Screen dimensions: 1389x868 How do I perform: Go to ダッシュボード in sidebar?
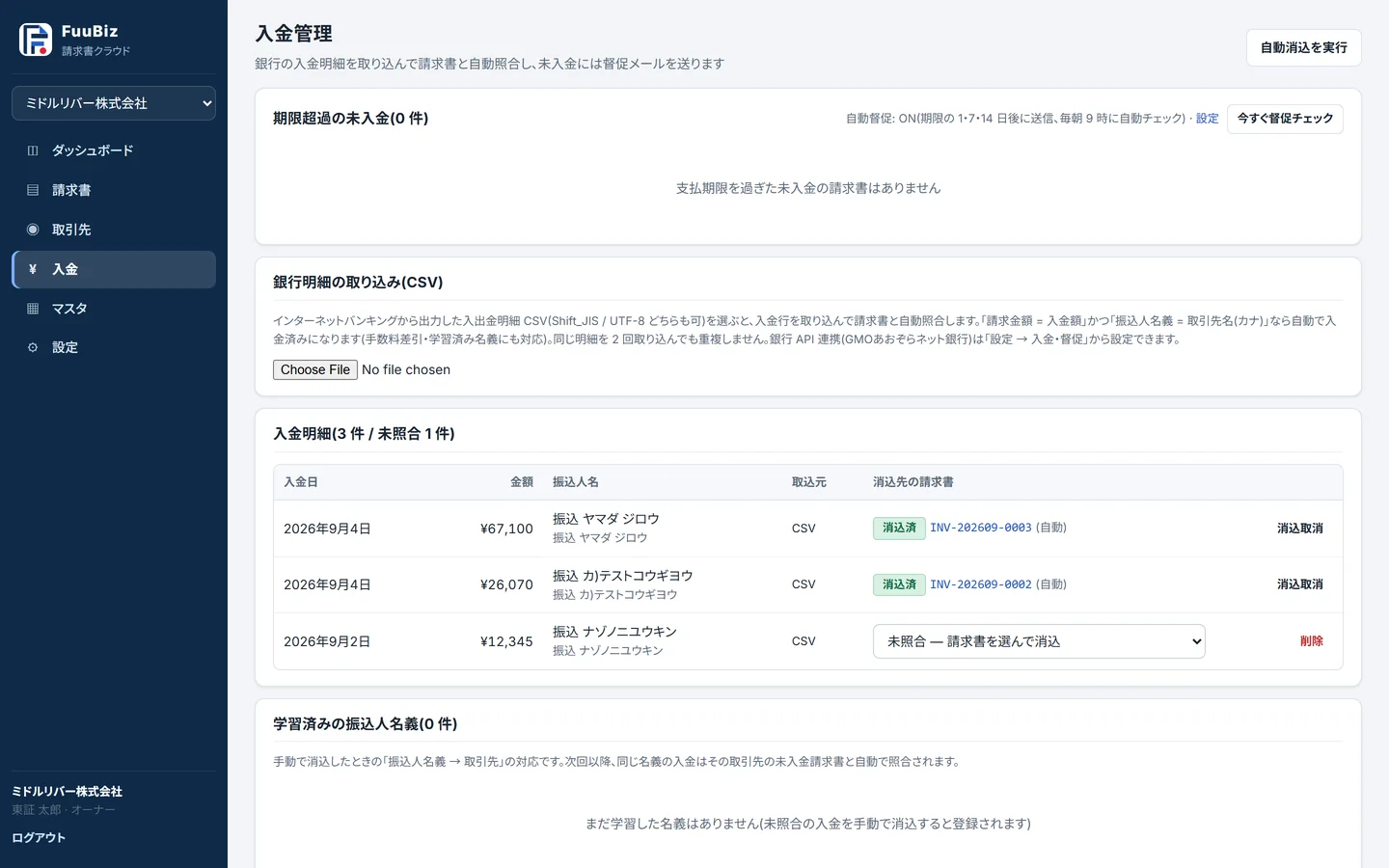pyautogui.click(x=114, y=150)
